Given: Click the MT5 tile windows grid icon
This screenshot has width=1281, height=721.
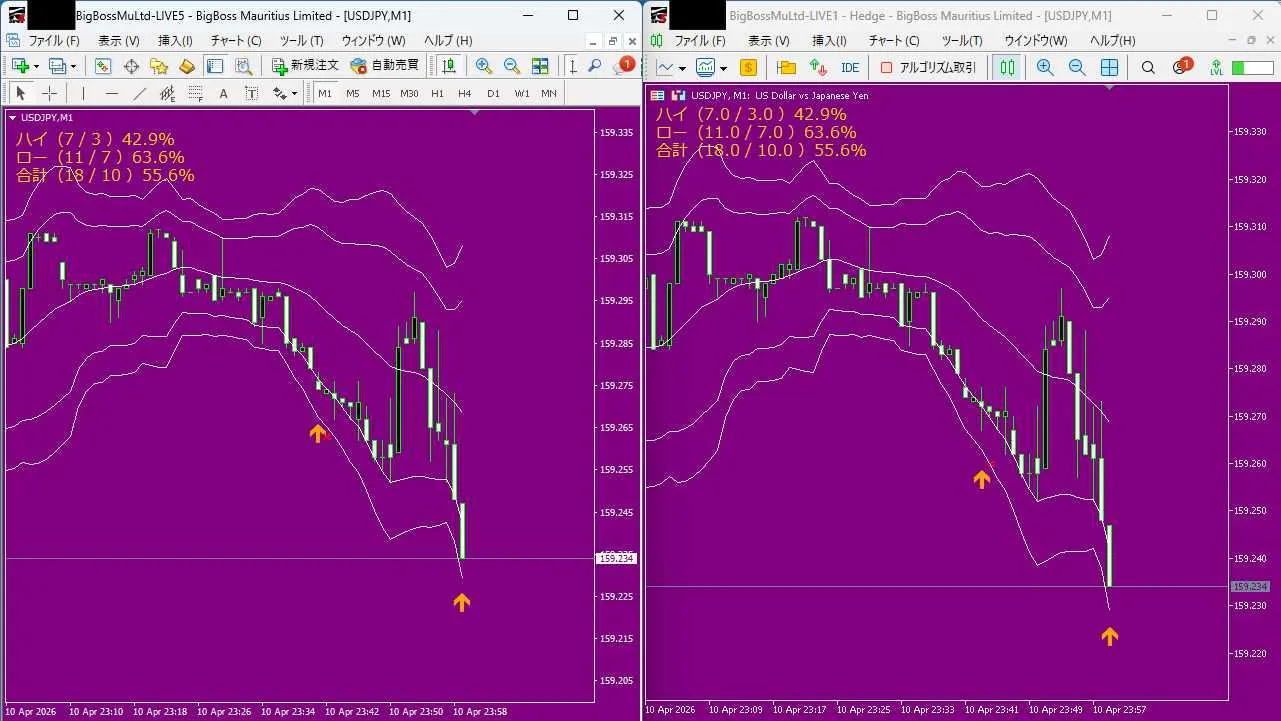Looking at the screenshot, I should point(1109,67).
